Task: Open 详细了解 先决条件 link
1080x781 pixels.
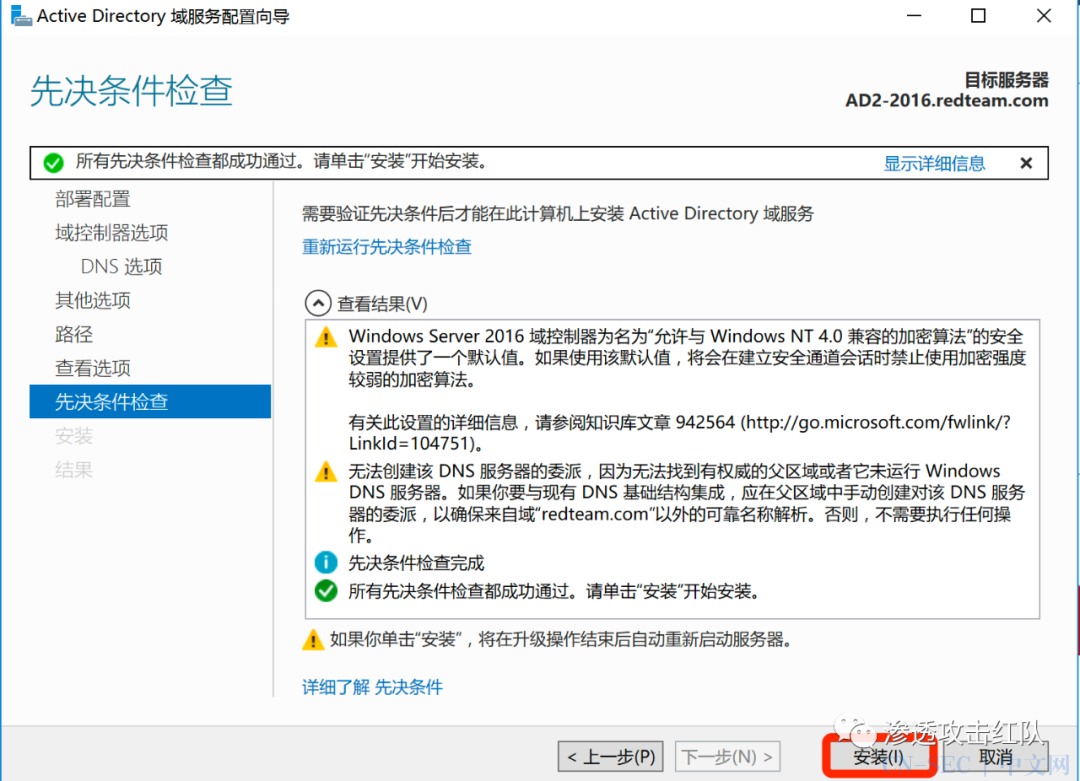Action: click(372, 687)
